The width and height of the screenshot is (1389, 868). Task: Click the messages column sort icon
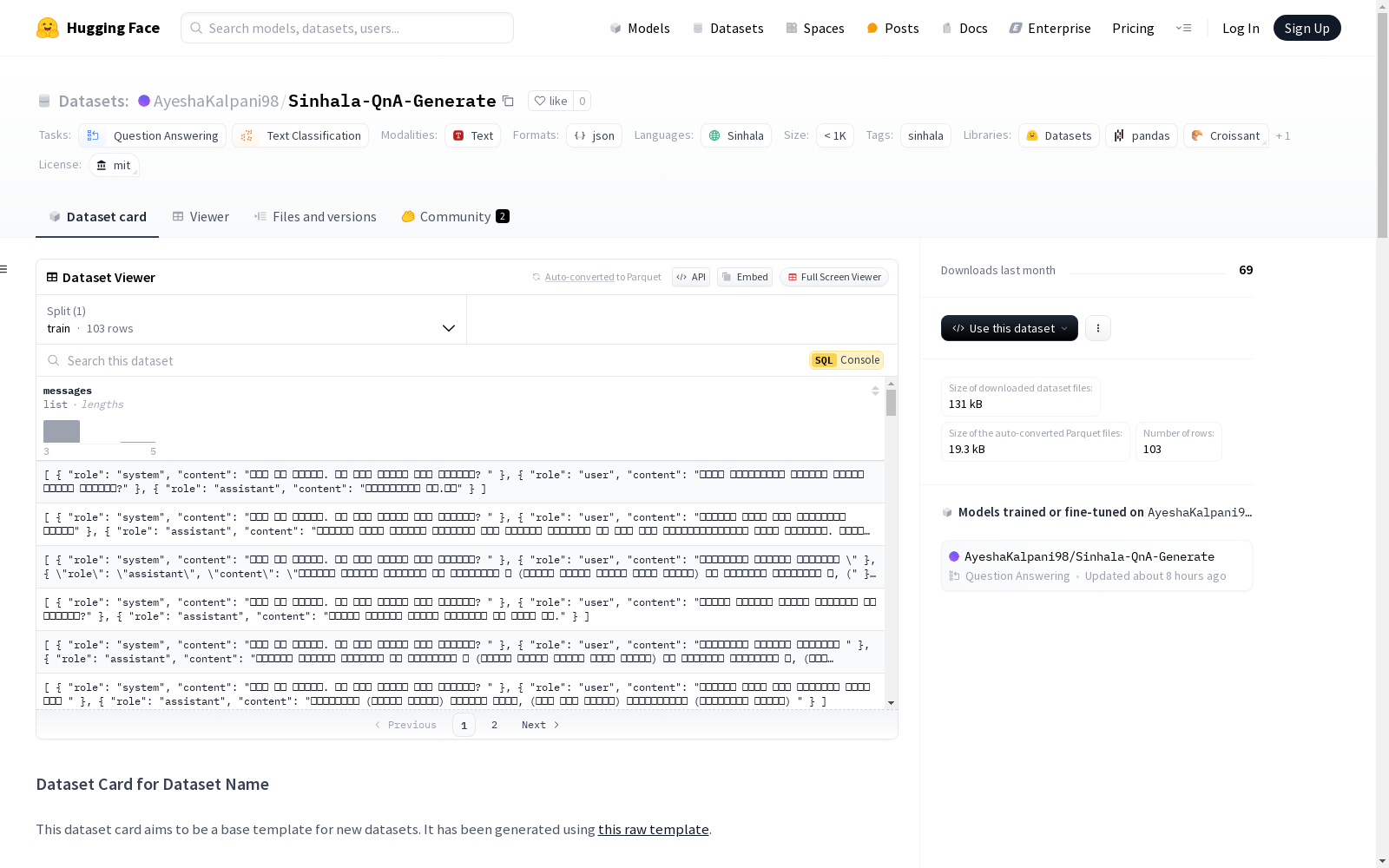[875, 391]
